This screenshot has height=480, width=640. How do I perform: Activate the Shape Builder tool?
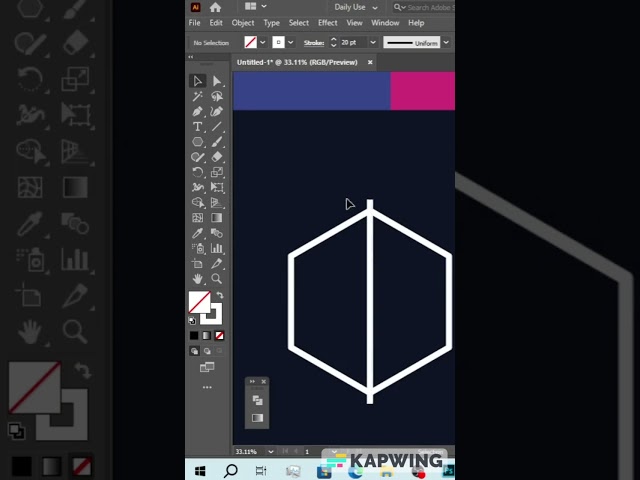(198, 202)
